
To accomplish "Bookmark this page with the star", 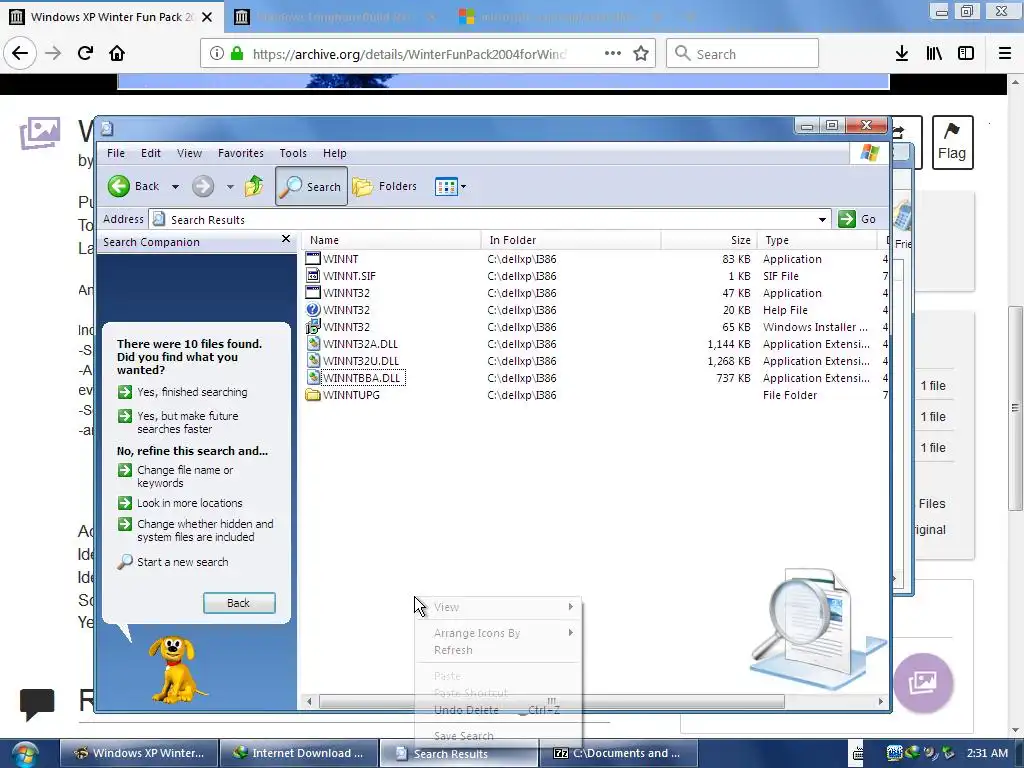I will [x=641, y=54].
